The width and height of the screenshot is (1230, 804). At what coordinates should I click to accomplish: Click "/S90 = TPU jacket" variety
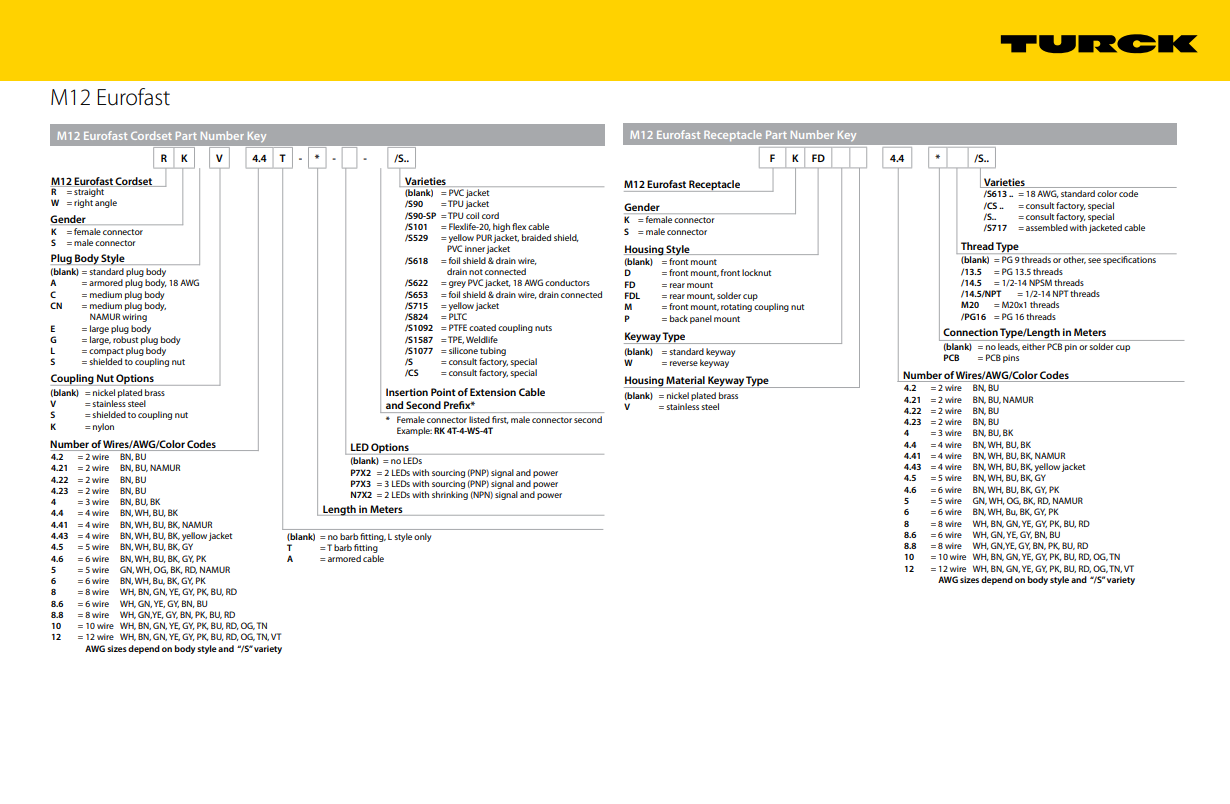tap(447, 204)
